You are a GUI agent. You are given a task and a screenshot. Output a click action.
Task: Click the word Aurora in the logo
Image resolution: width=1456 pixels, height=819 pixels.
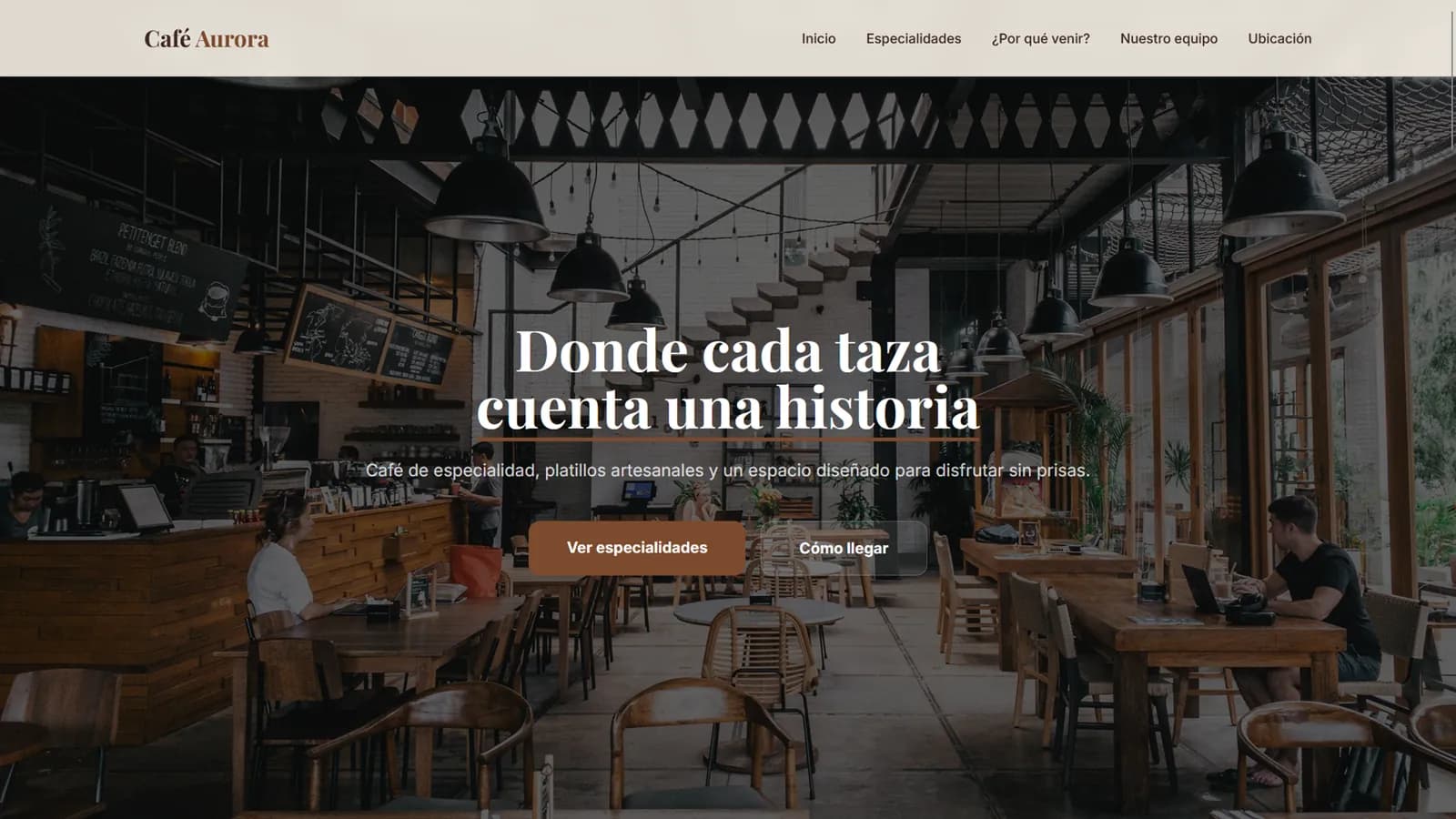pos(235,39)
